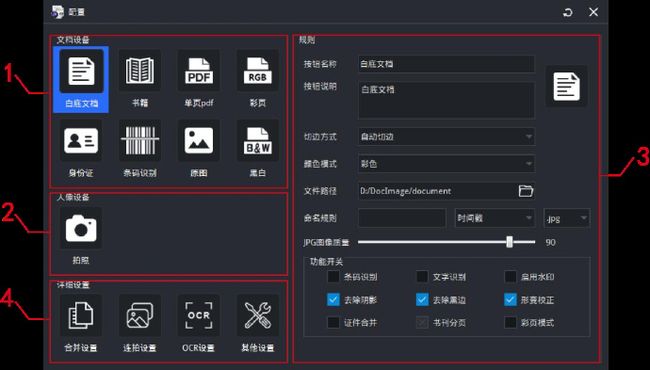Choose the 黑白 B&W mode icon

coord(257,141)
